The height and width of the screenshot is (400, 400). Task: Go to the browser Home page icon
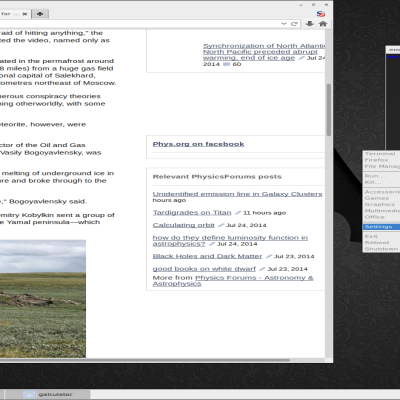tap(323, 24)
